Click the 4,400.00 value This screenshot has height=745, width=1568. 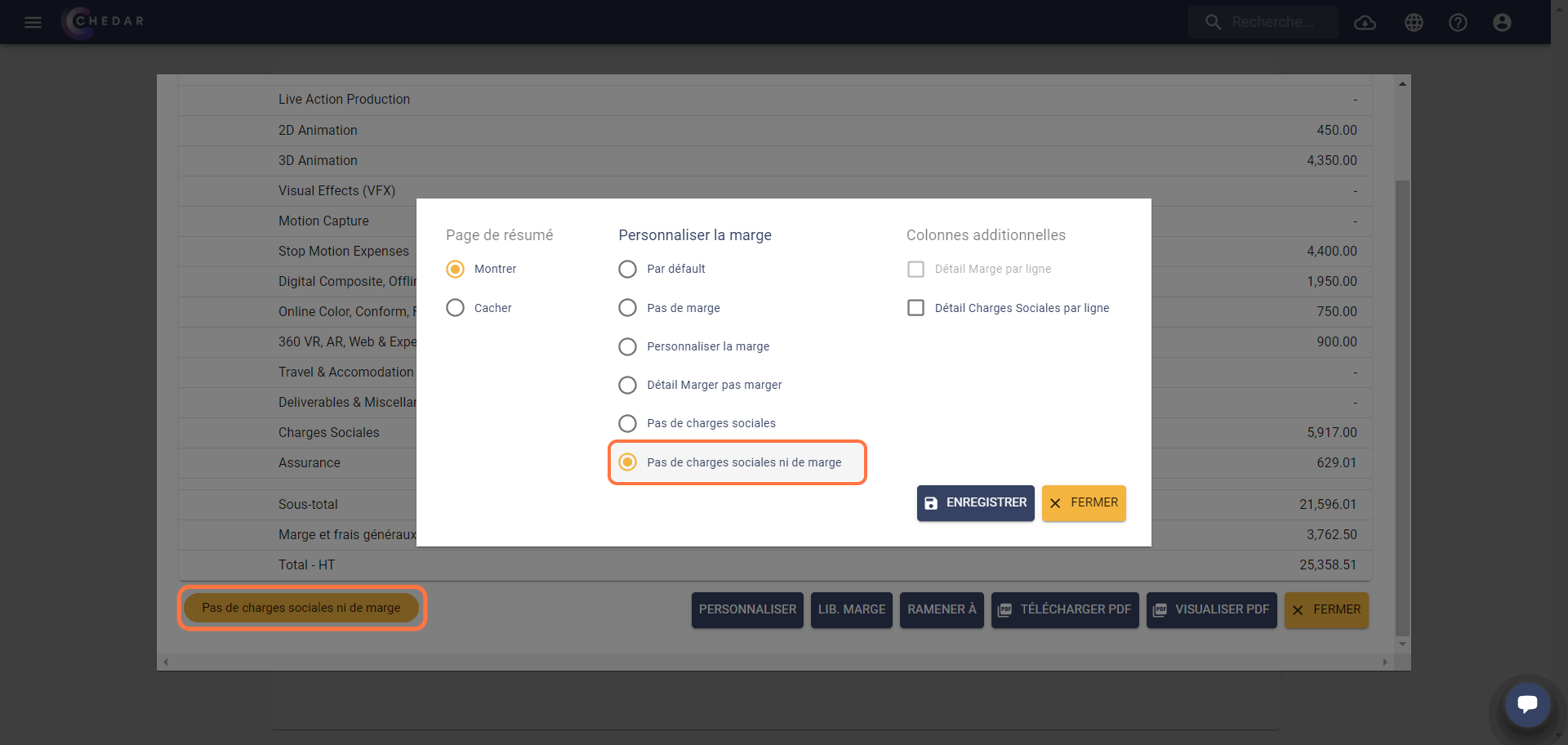pos(1332,251)
